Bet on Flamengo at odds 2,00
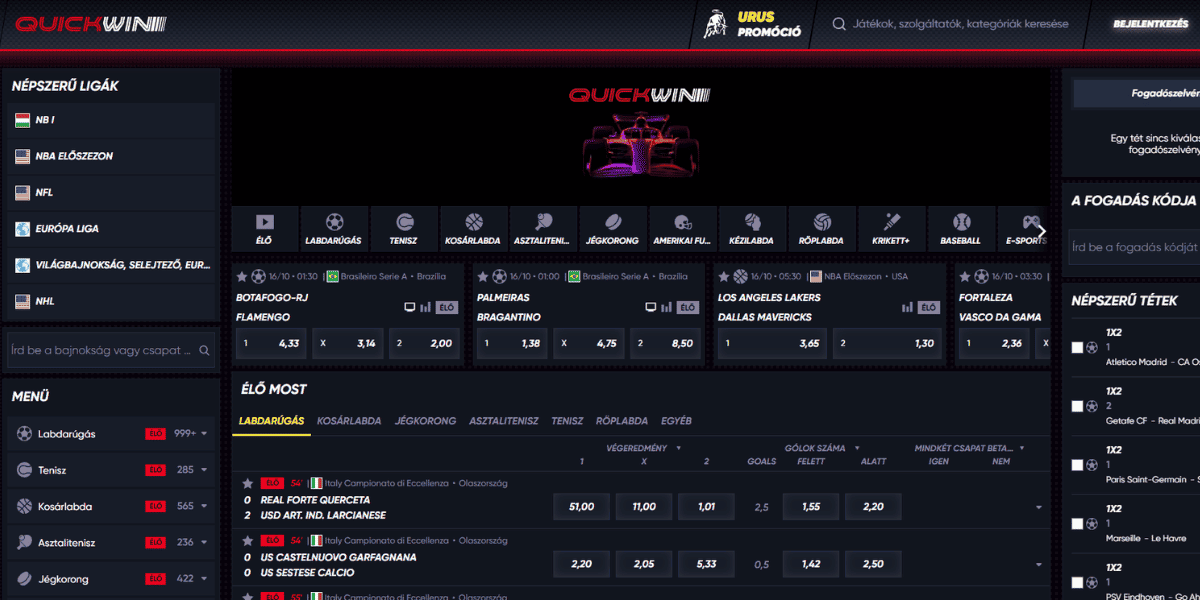The image size is (1200, 600). coord(424,343)
